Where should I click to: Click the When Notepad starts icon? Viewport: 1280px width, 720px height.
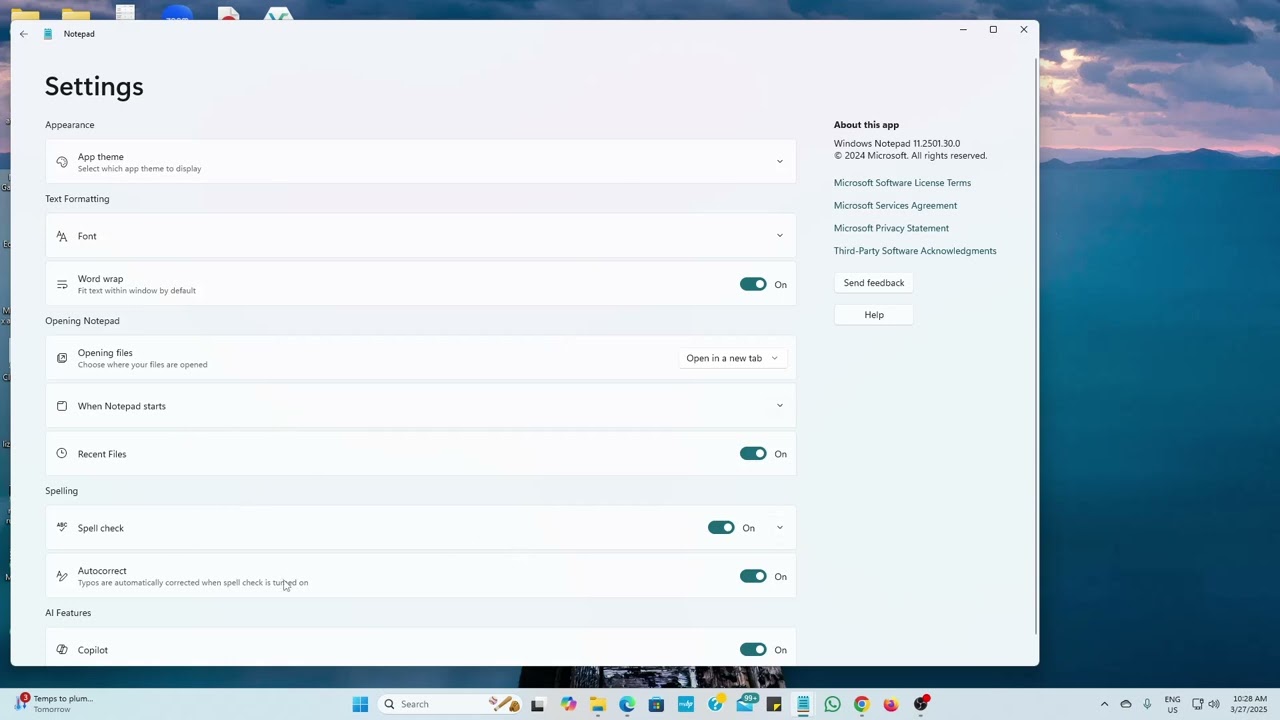pos(62,406)
